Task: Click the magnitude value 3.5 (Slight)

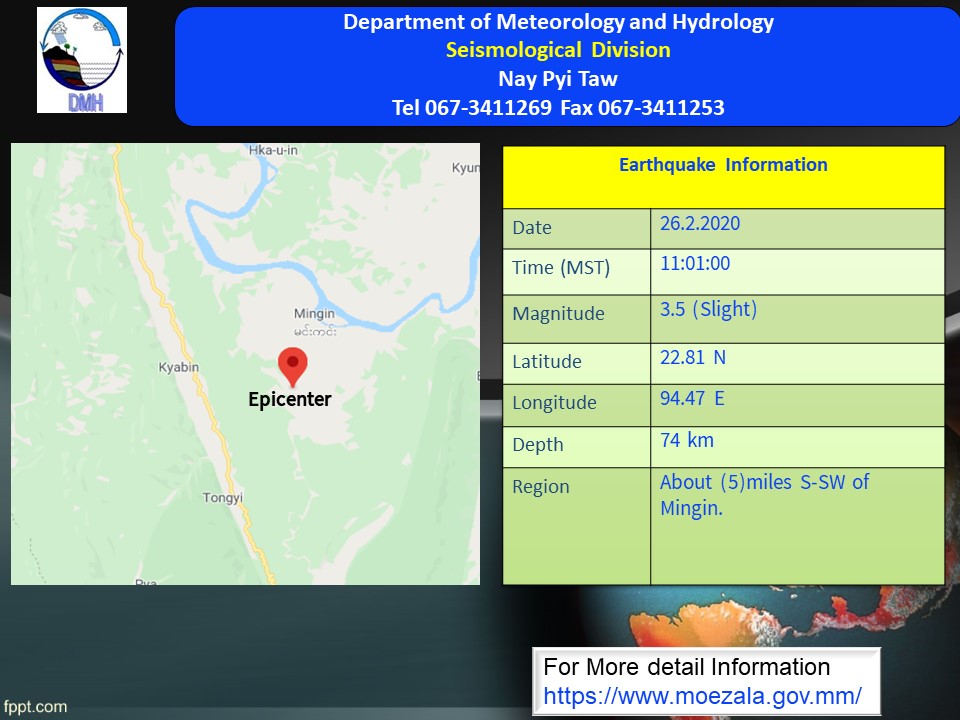Action: (708, 309)
